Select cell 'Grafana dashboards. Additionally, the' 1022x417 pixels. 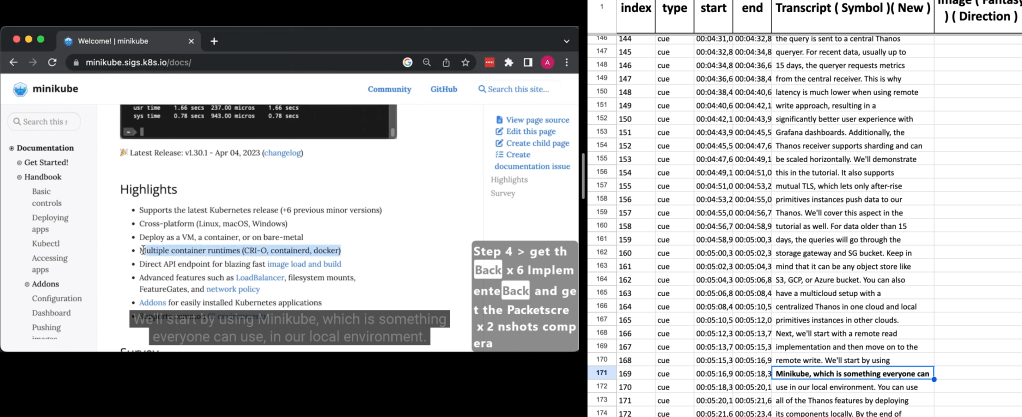click(x=853, y=132)
